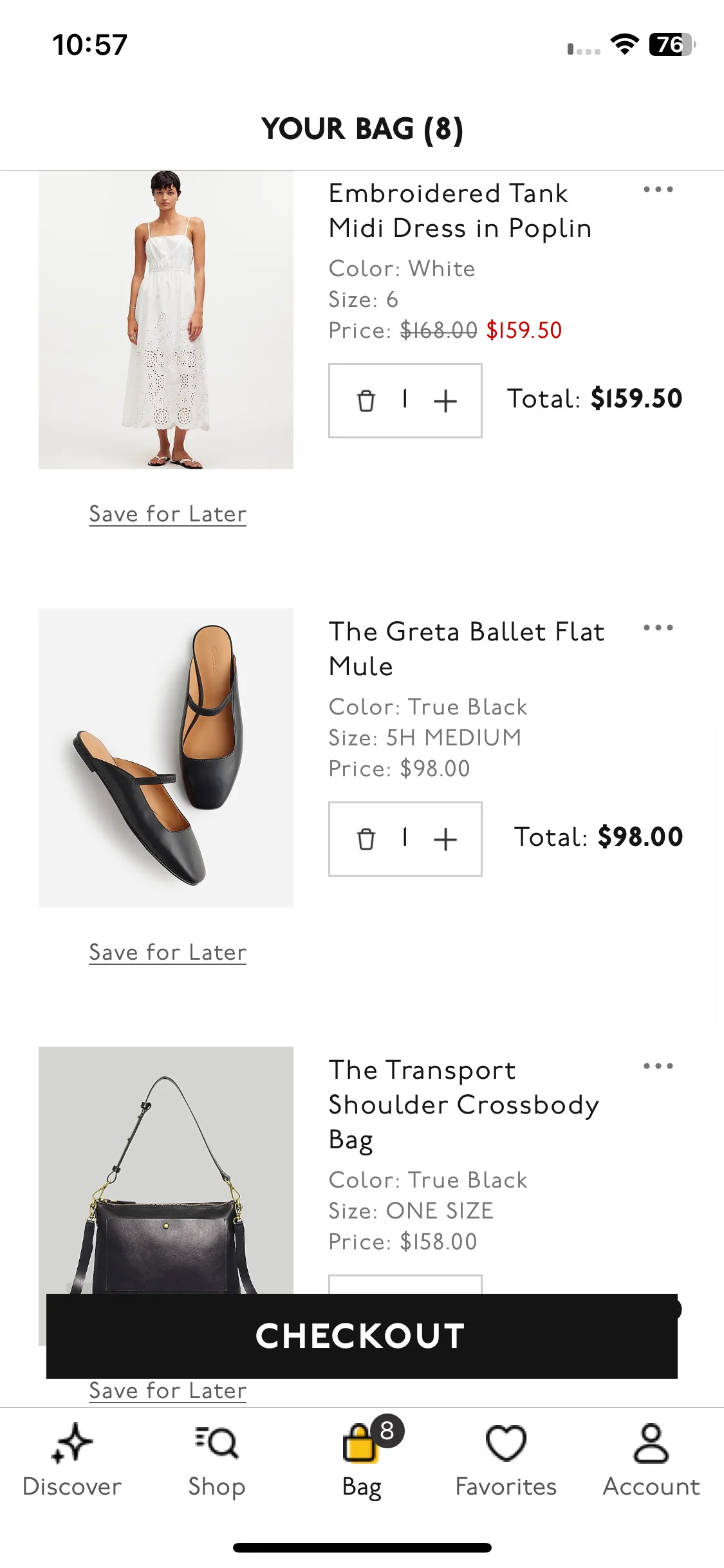Delete the Embroidered Tank Midi Dress item
Image resolution: width=724 pixels, height=1568 pixels.
point(366,400)
